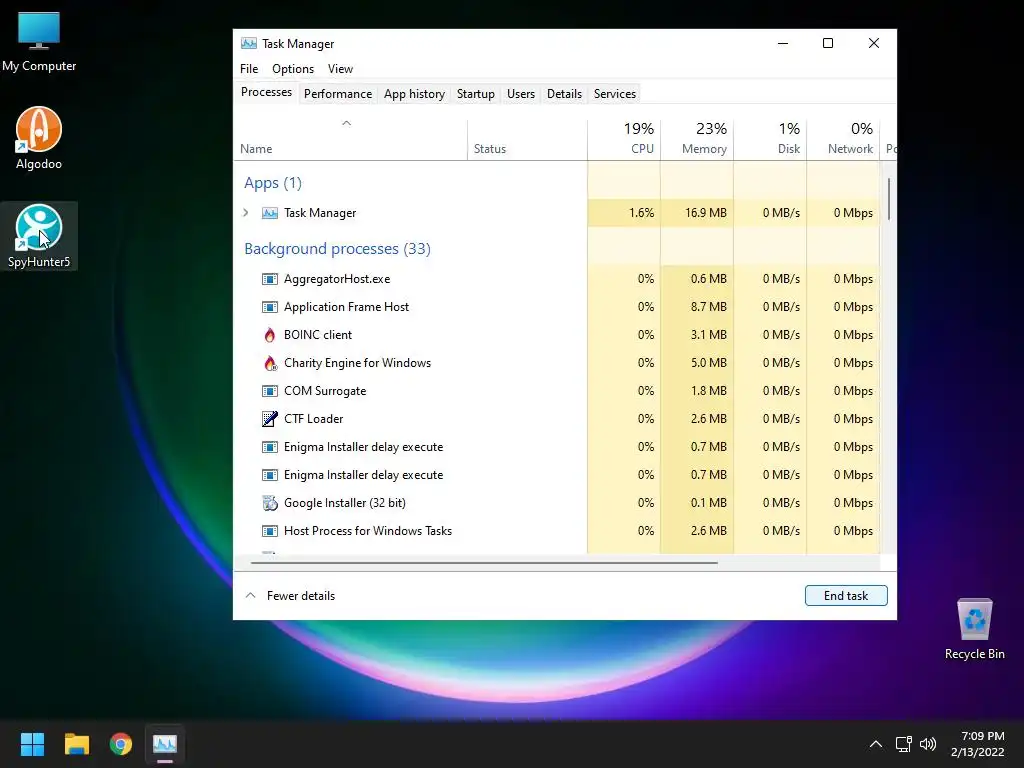Click the End task button
The image size is (1024, 768).
[x=846, y=596]
